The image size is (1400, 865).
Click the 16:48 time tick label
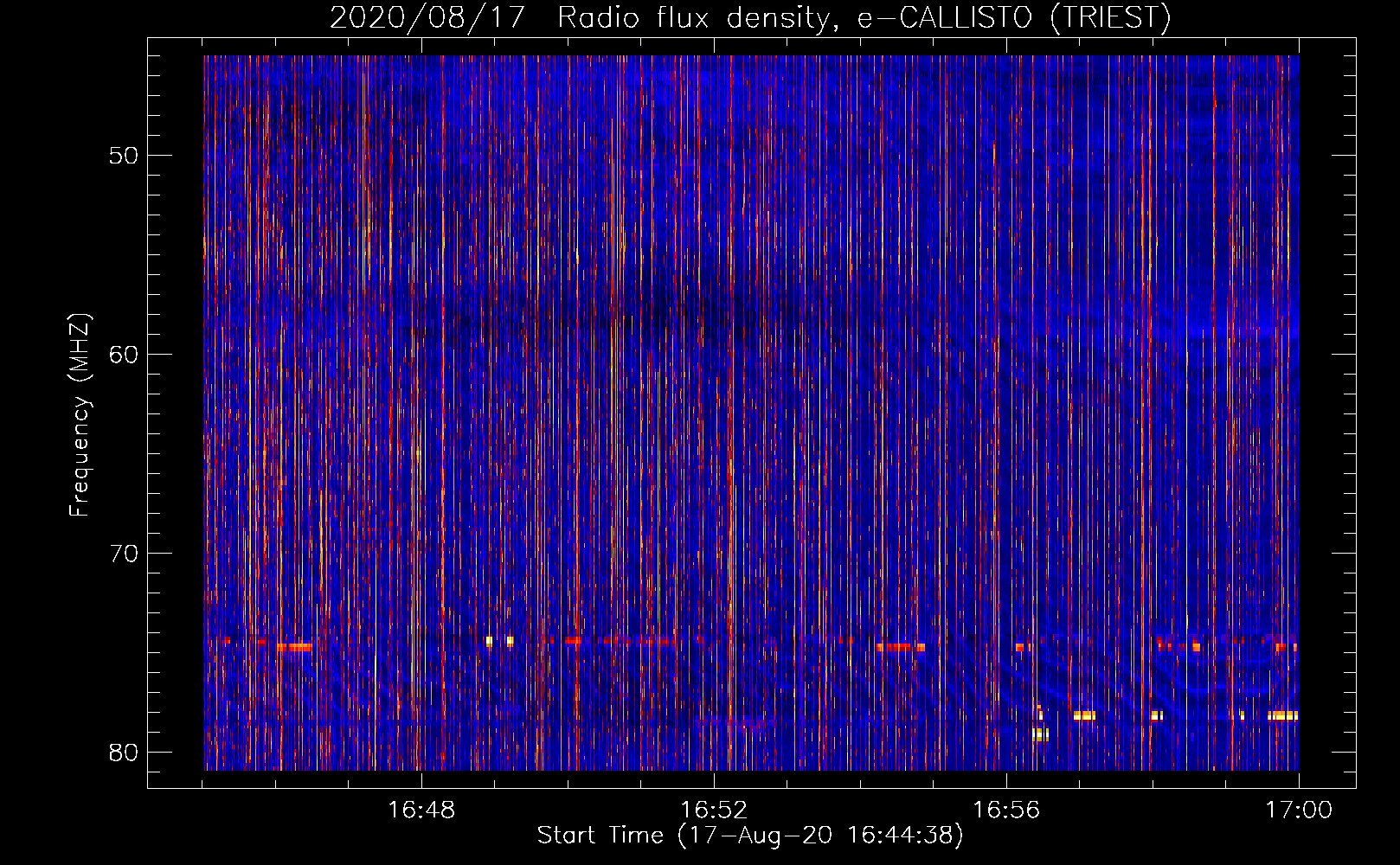point(421,810)
